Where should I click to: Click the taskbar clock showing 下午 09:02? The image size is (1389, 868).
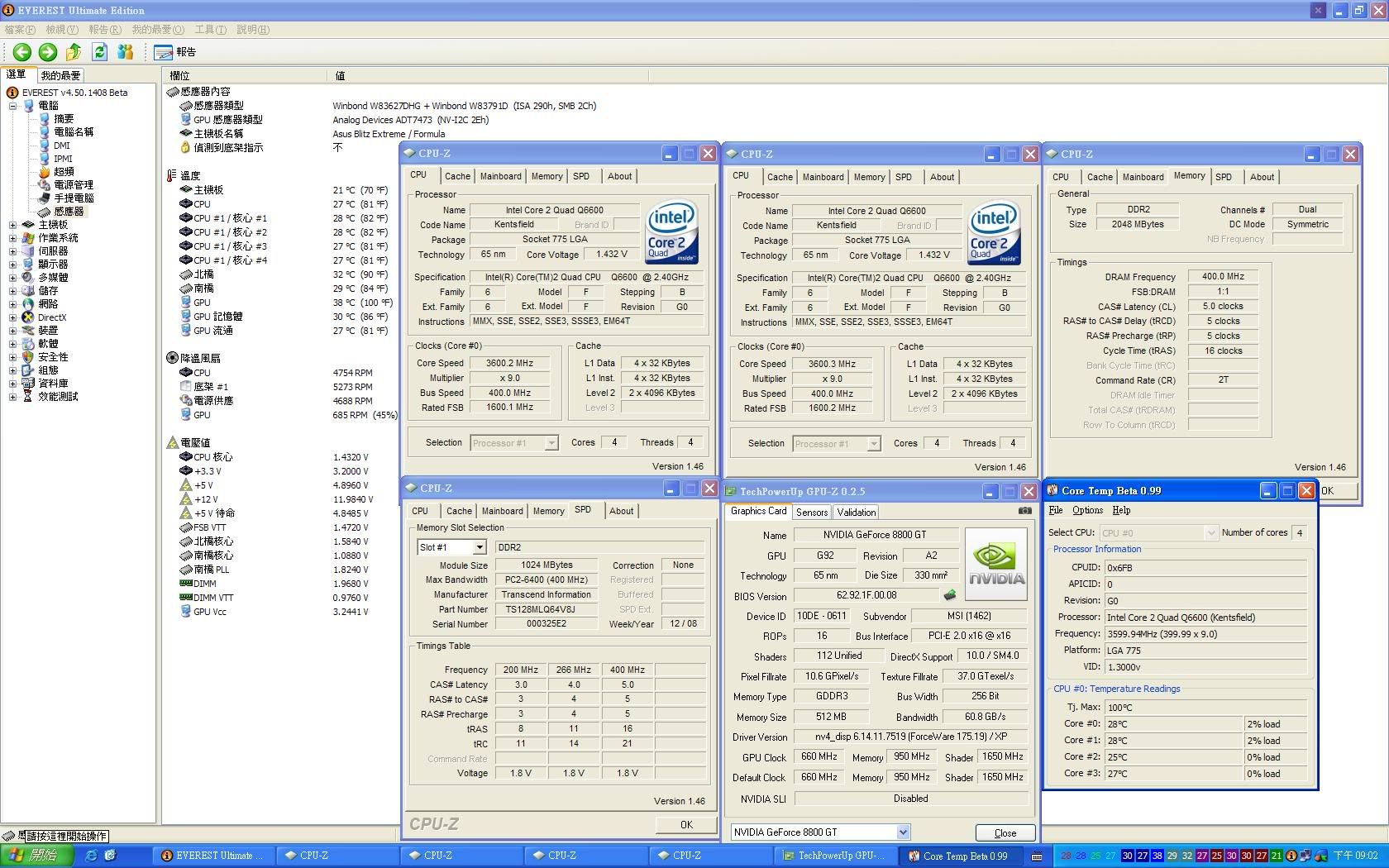point(1355,856)
